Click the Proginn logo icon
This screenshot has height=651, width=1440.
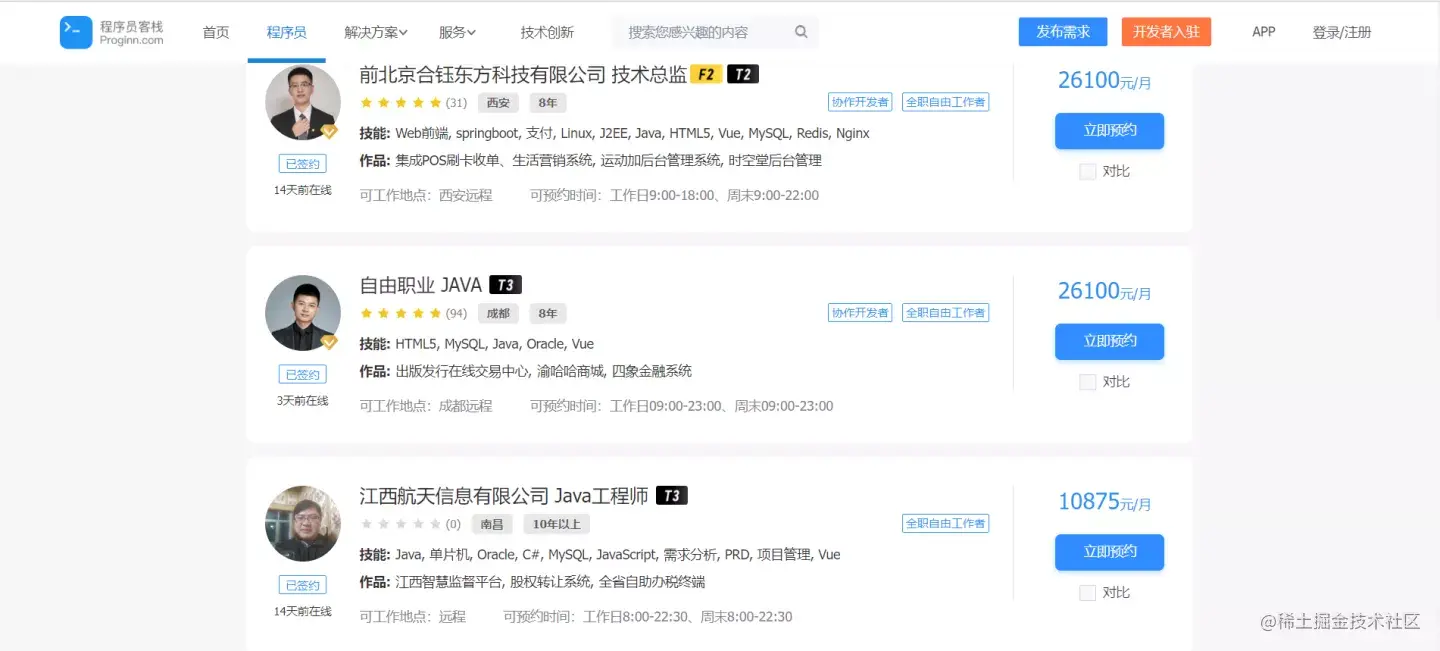[x=76, y=32]
